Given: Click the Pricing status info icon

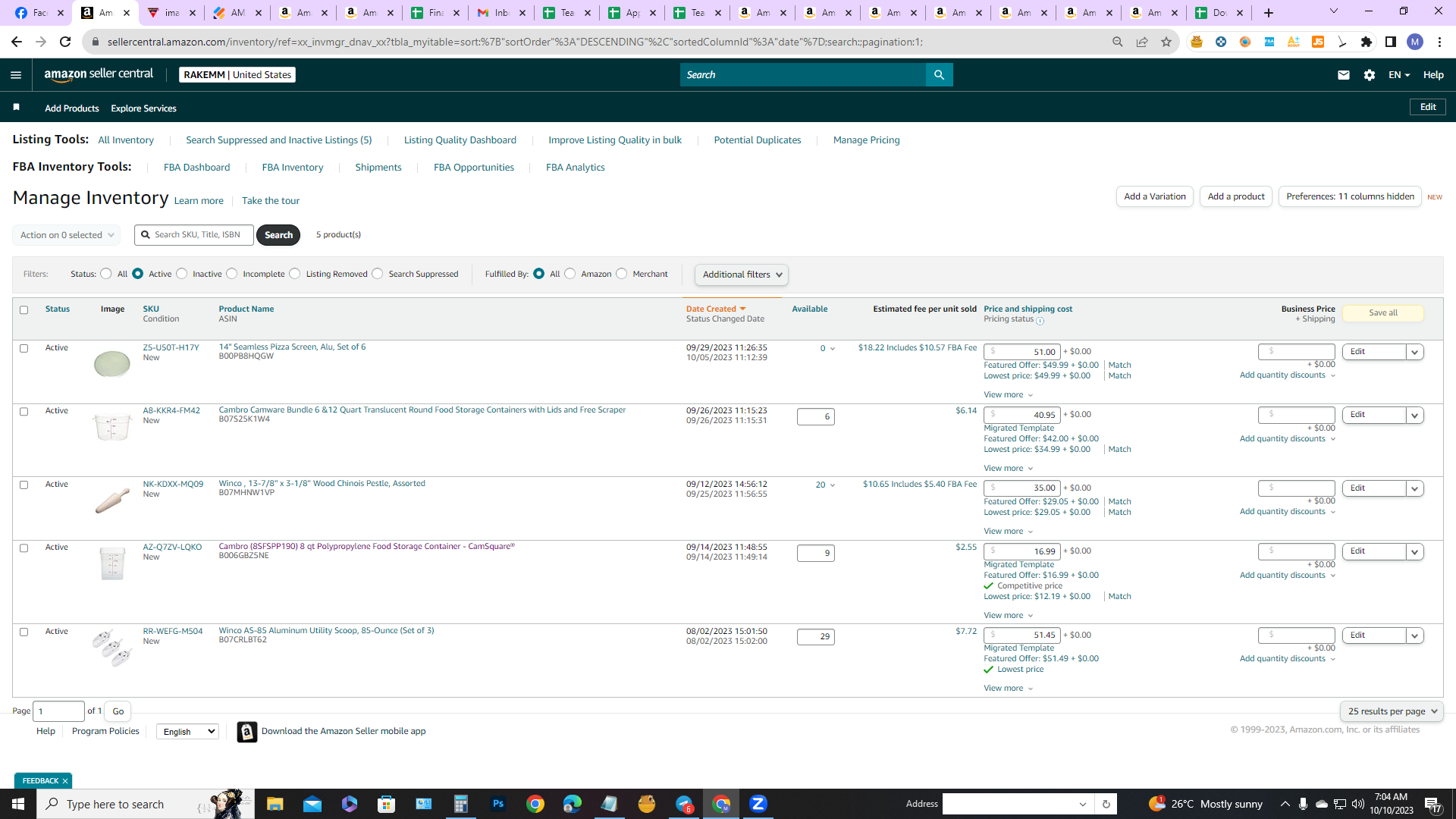Looking at the screenshot, I should (x=1040, y=321).
